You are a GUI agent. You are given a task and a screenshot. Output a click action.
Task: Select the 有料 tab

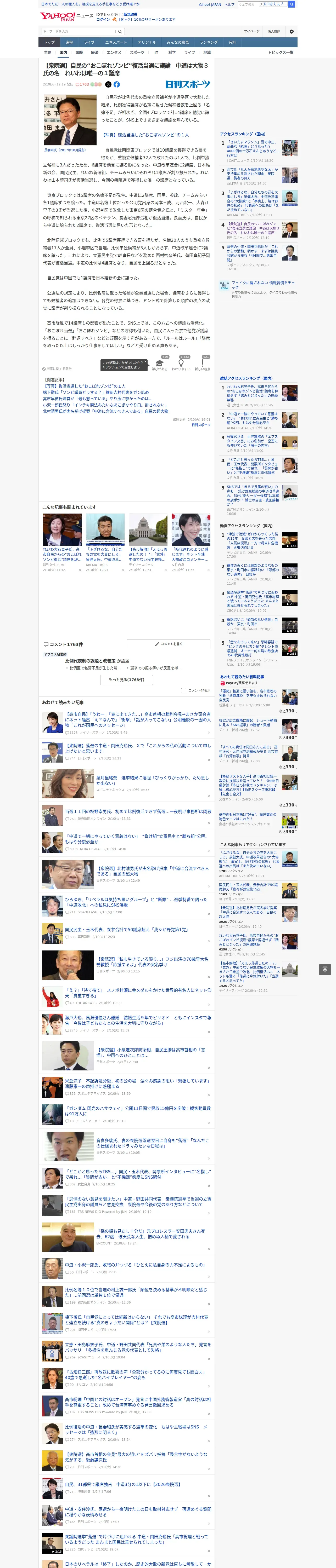(x=232, y=43)
